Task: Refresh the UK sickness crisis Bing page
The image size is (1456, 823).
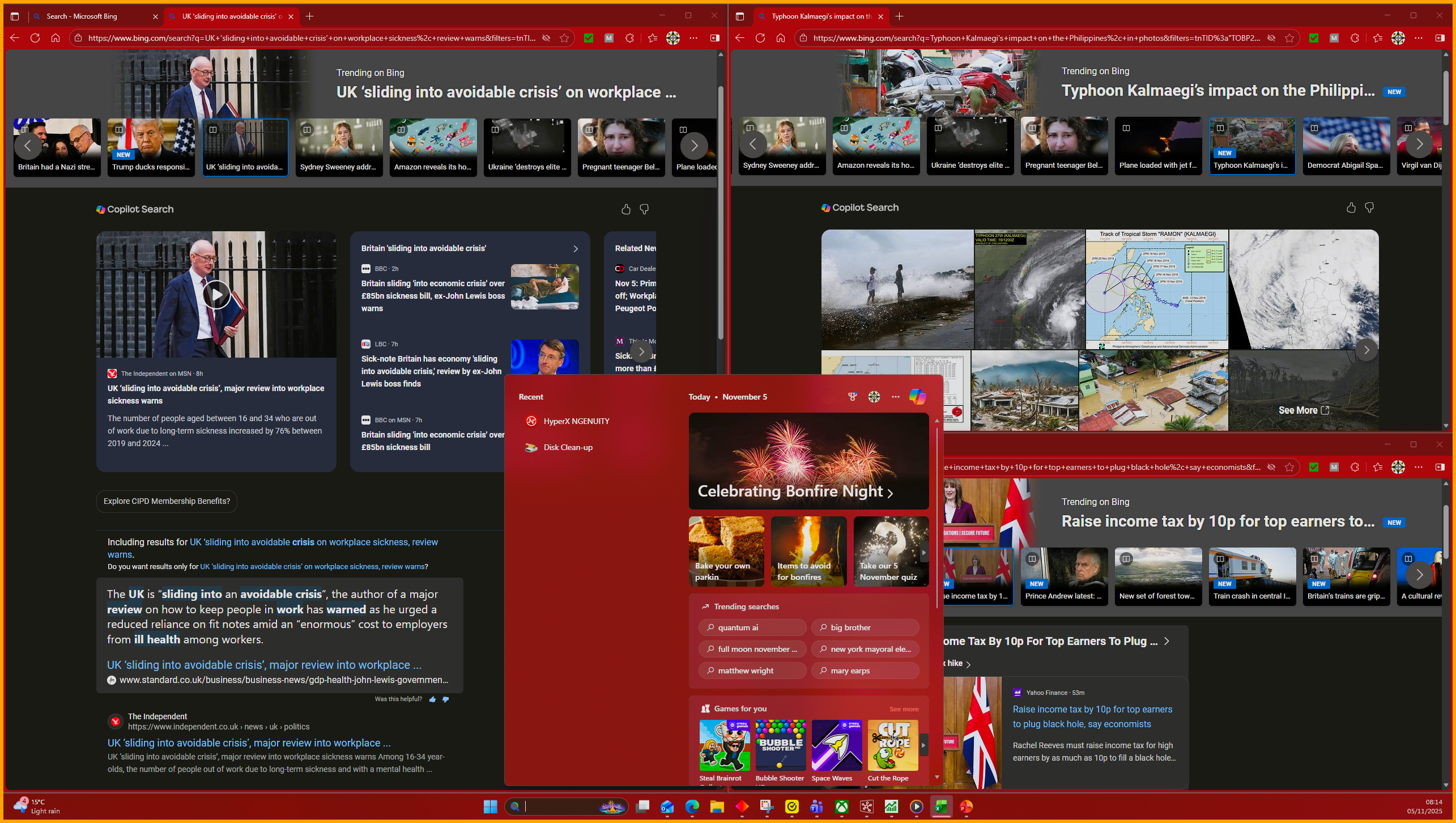Action: [x=35, y=38]
